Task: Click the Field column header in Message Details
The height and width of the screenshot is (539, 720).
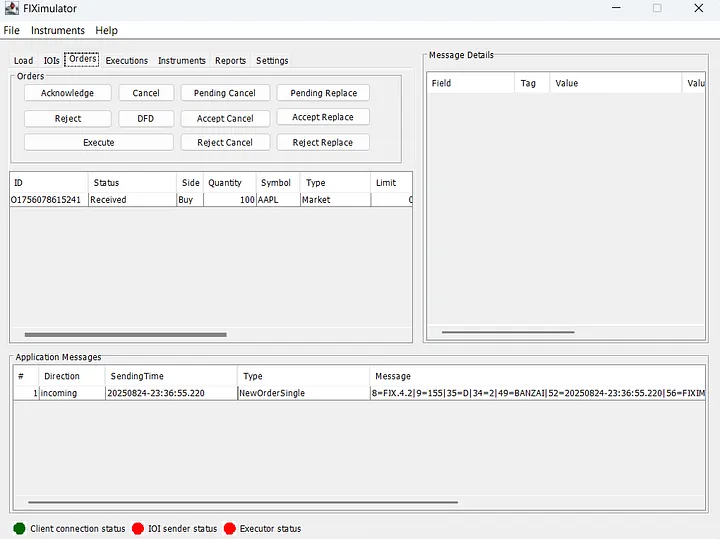Action: tap(471, 83)
